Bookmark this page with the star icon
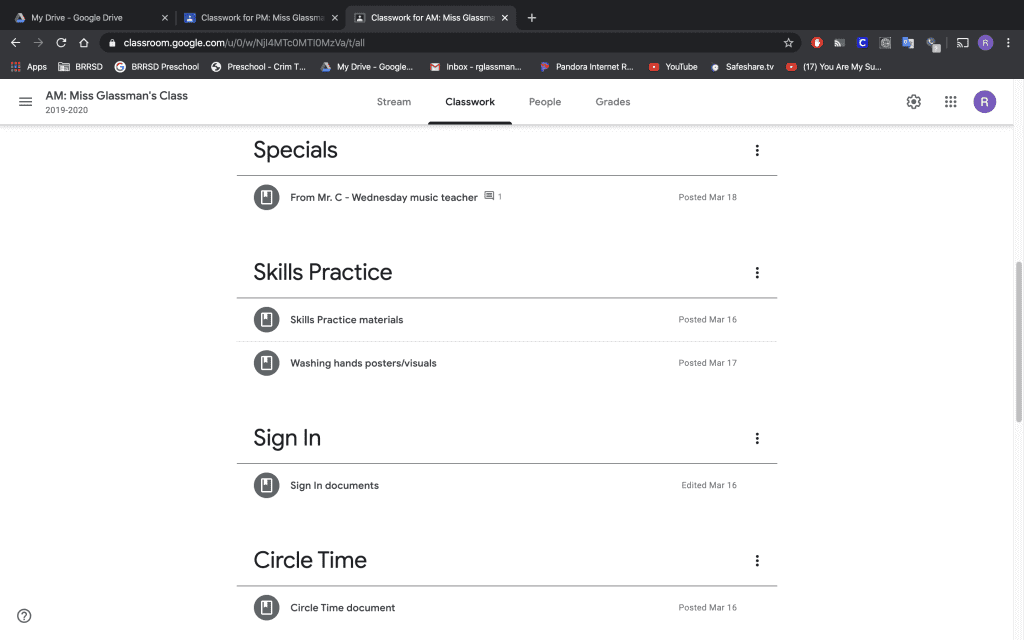Viewport: 1024px width, 640px height. 788,43
